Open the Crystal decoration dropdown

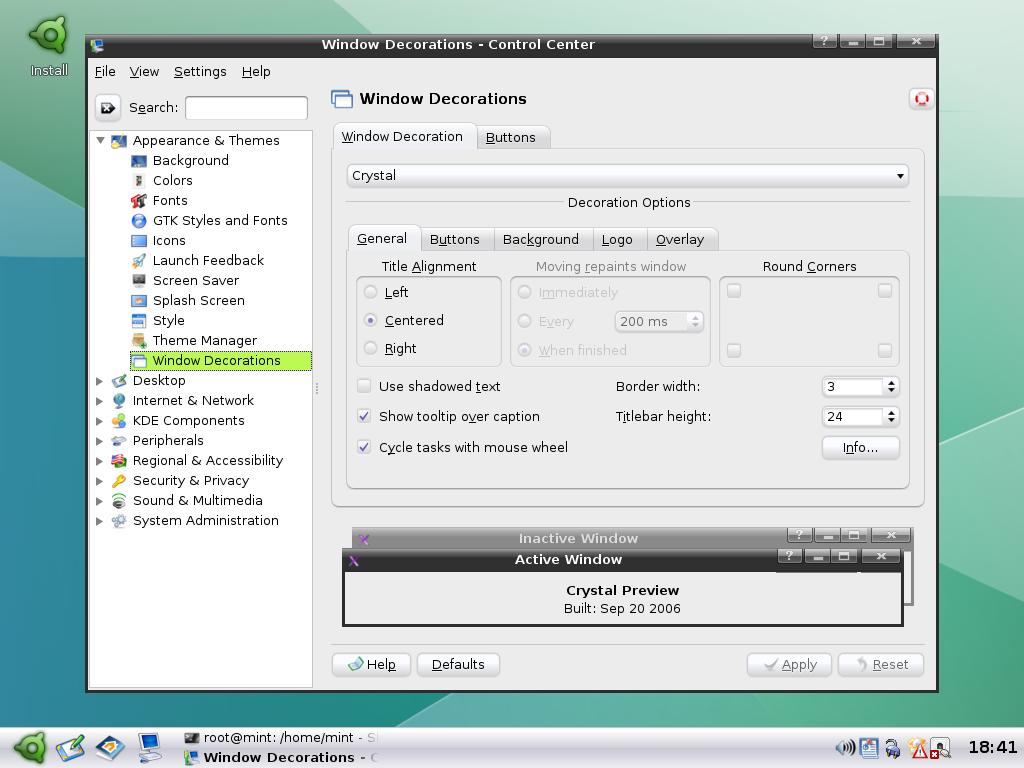(628, 176)
